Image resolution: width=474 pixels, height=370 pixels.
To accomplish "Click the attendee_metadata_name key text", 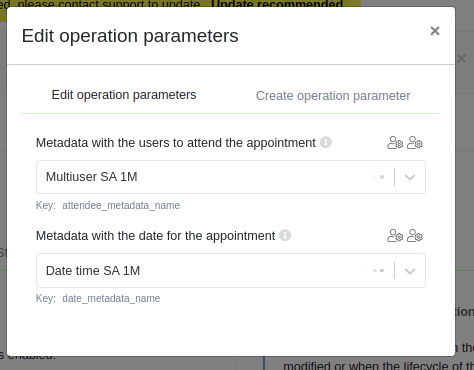I will coord(121,205).
